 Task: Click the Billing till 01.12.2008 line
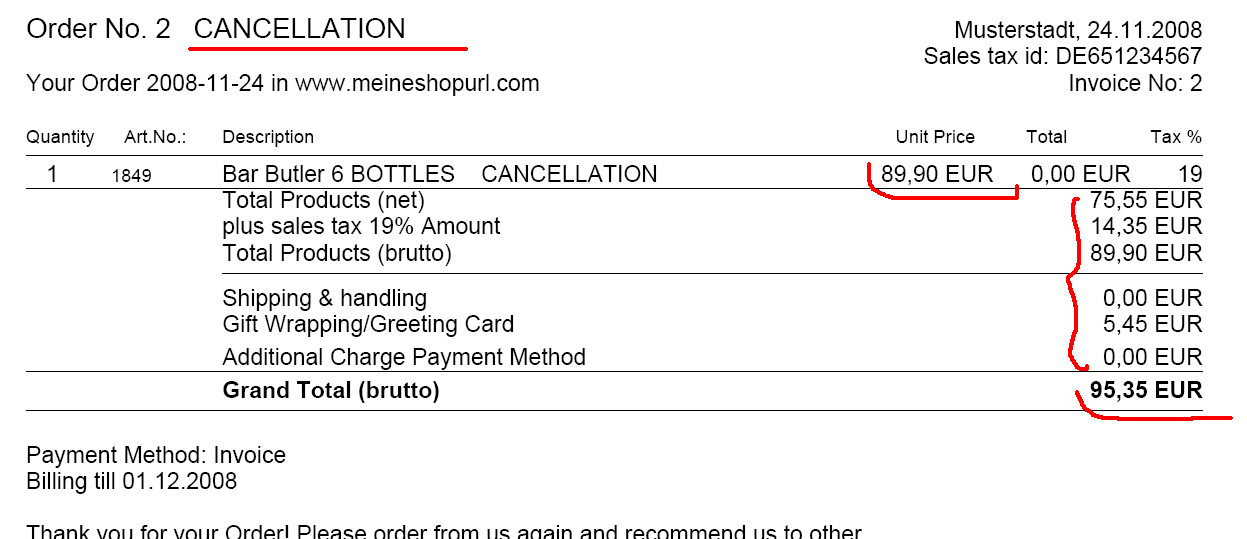[x=132, y=481]
